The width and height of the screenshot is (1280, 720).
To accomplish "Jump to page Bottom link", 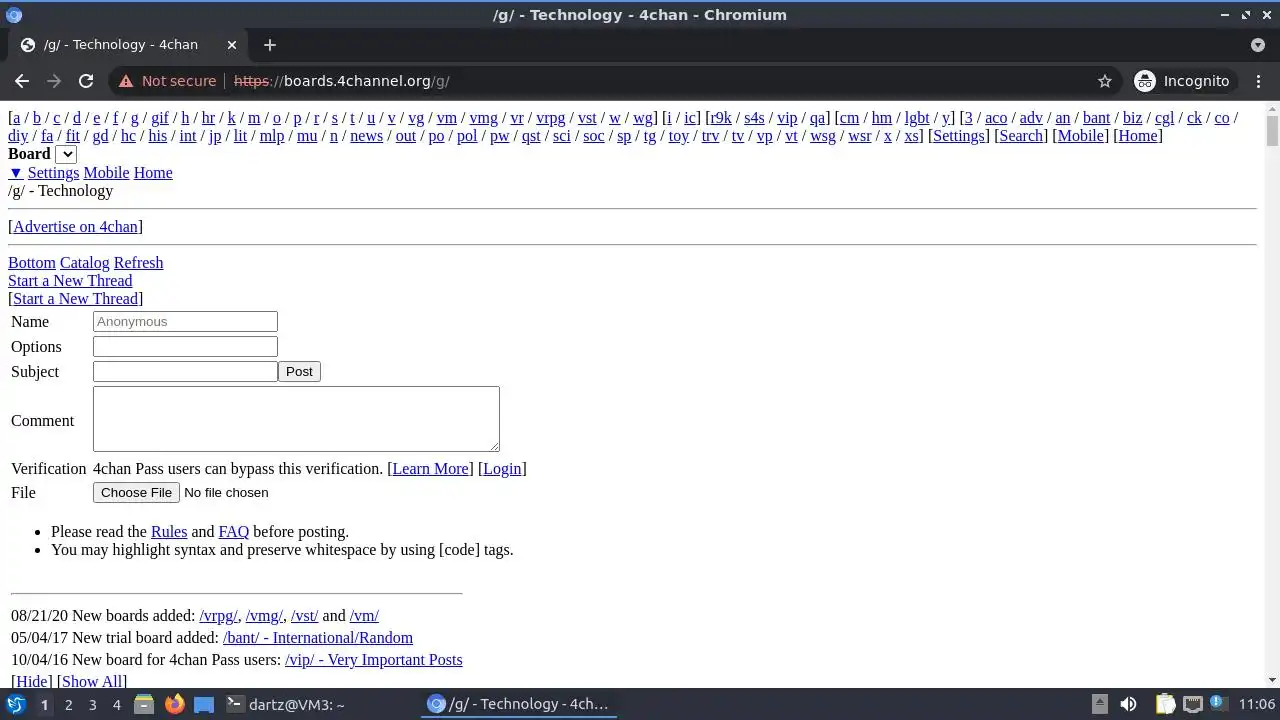I will (32, 263).
